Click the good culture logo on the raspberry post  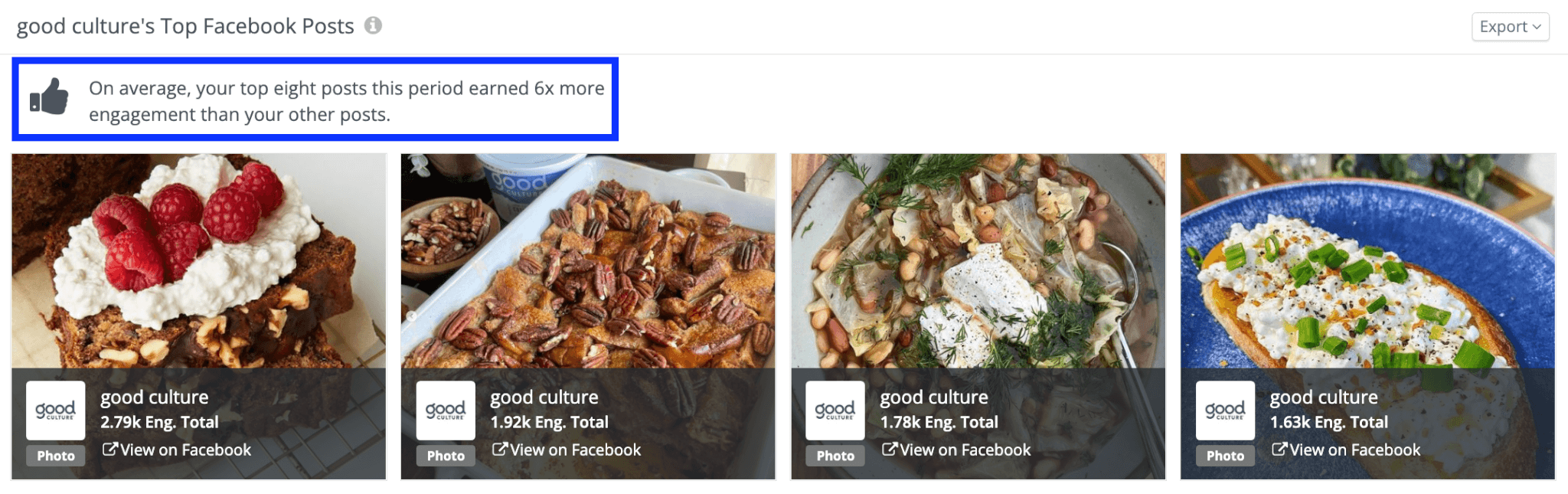click(55, 411)
